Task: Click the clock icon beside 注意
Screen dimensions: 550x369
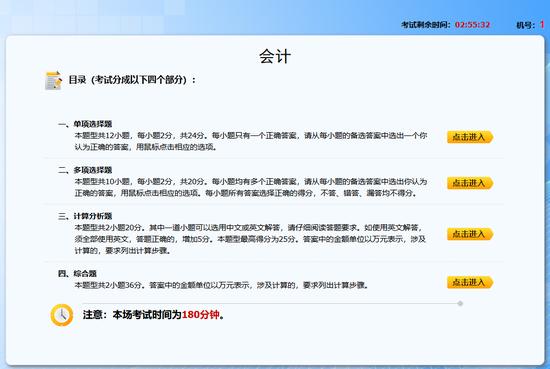Action: coord(62,315)
